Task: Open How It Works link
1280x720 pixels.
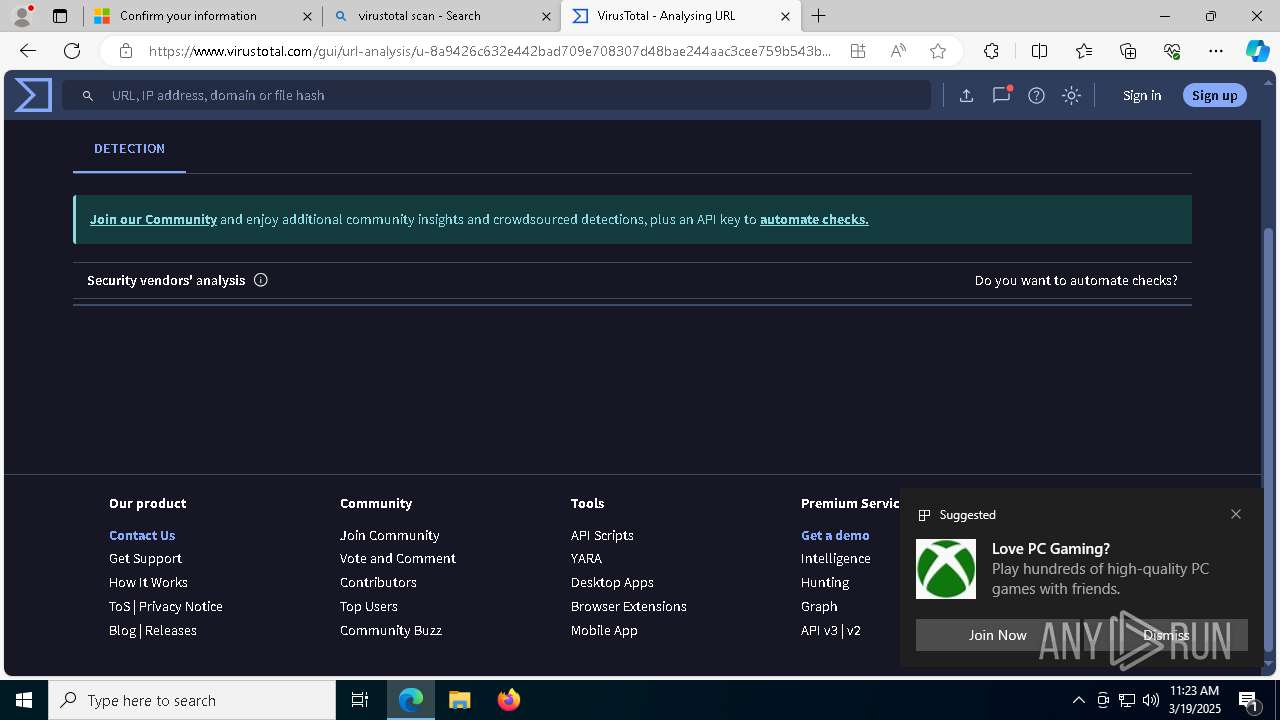Action: tap(148, 582)
